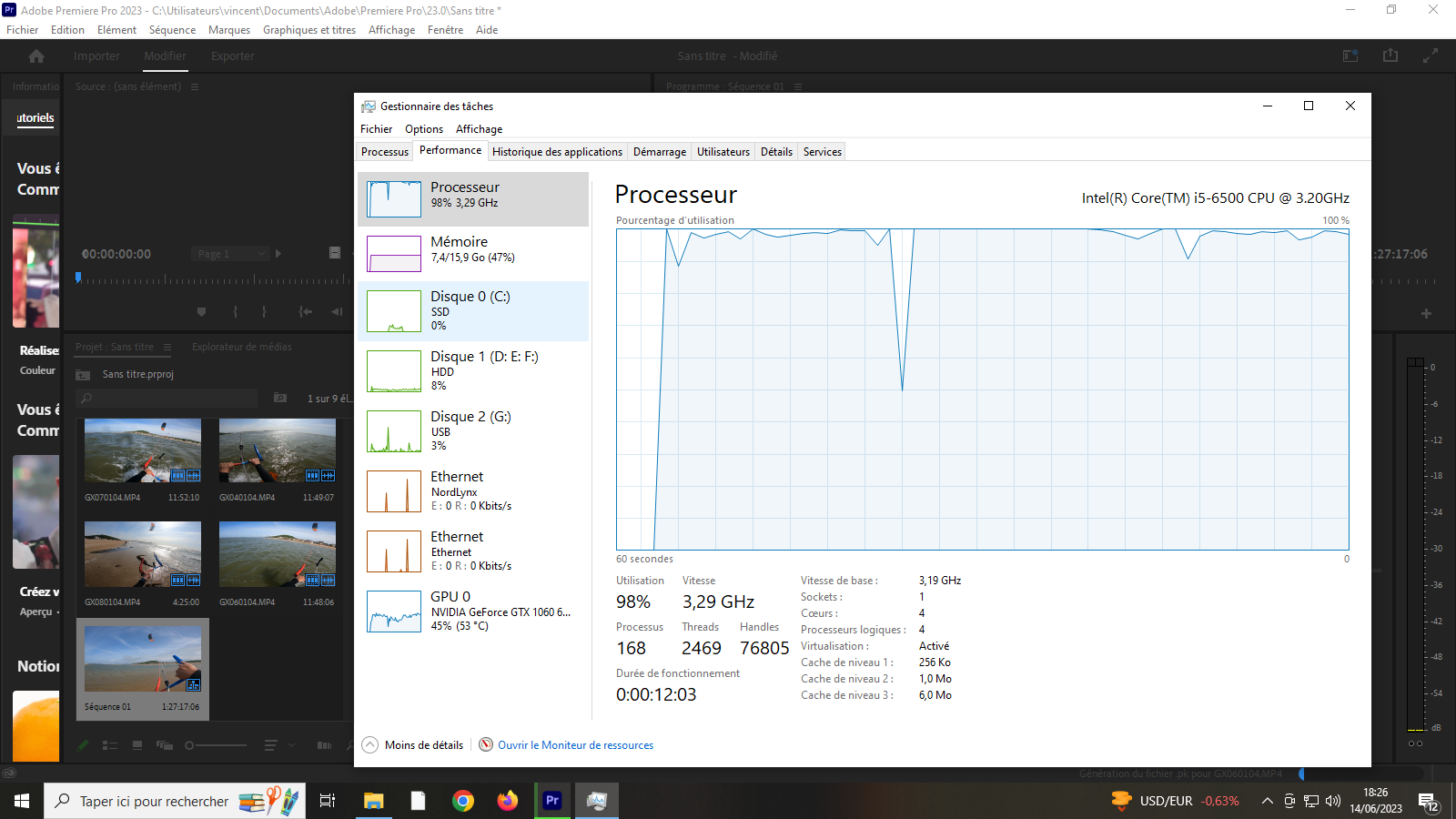Open the Workspaces icon in Premiere header
Viewport: 1456px width, 819px height.
click(x=1350, y=56)
